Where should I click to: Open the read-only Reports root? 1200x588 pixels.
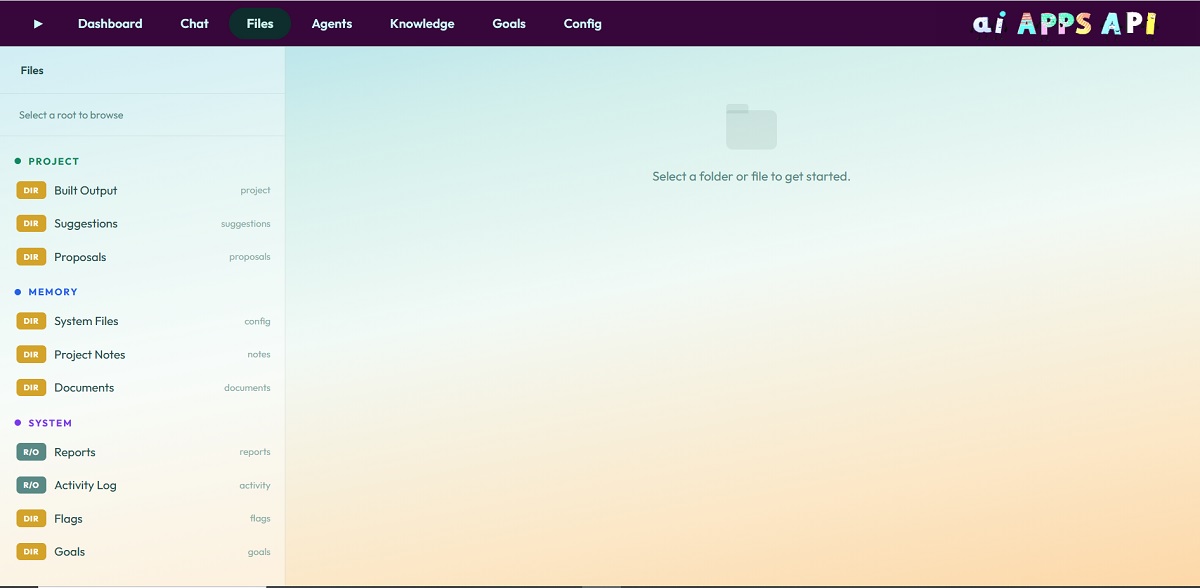(143, 453)
